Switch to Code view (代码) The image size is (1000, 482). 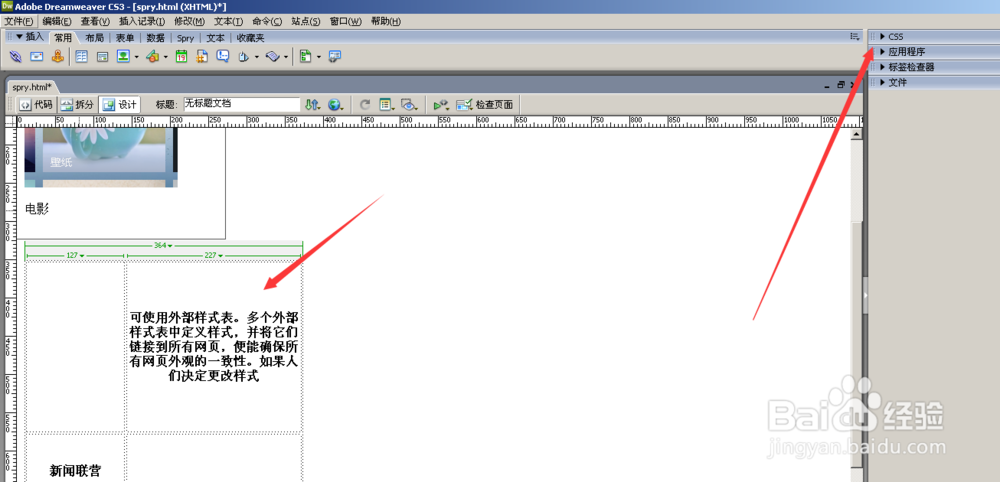point(36,105)
